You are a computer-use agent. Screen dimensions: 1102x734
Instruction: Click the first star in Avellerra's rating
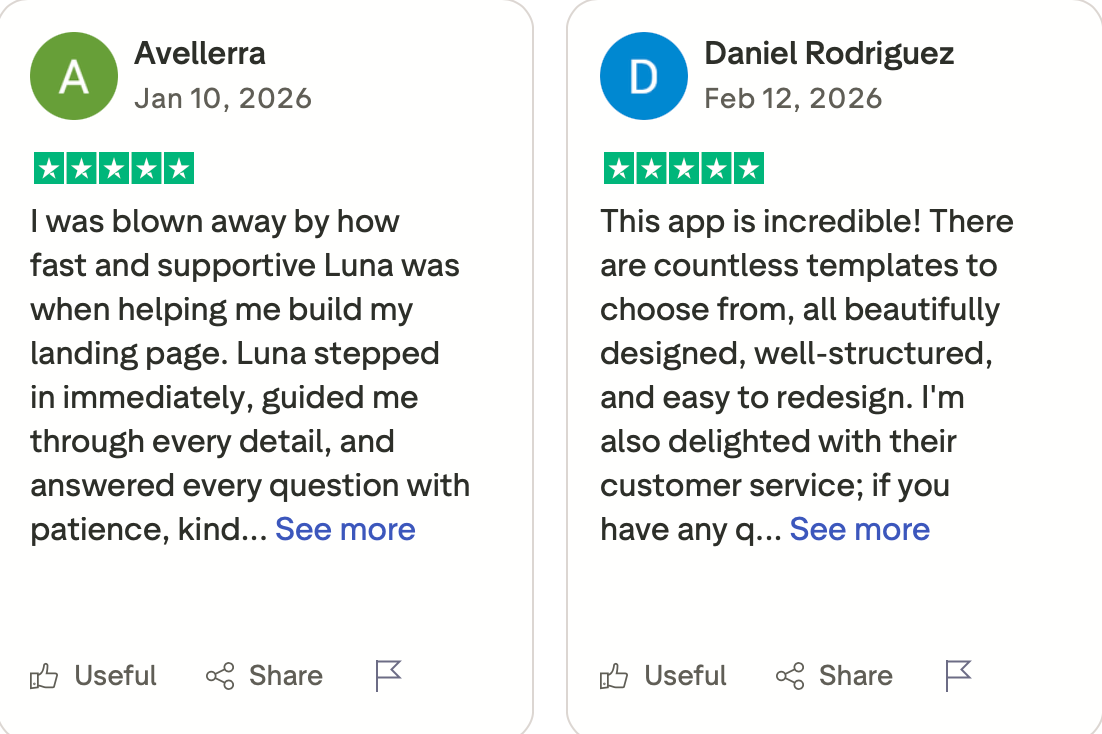coord(50,169)
